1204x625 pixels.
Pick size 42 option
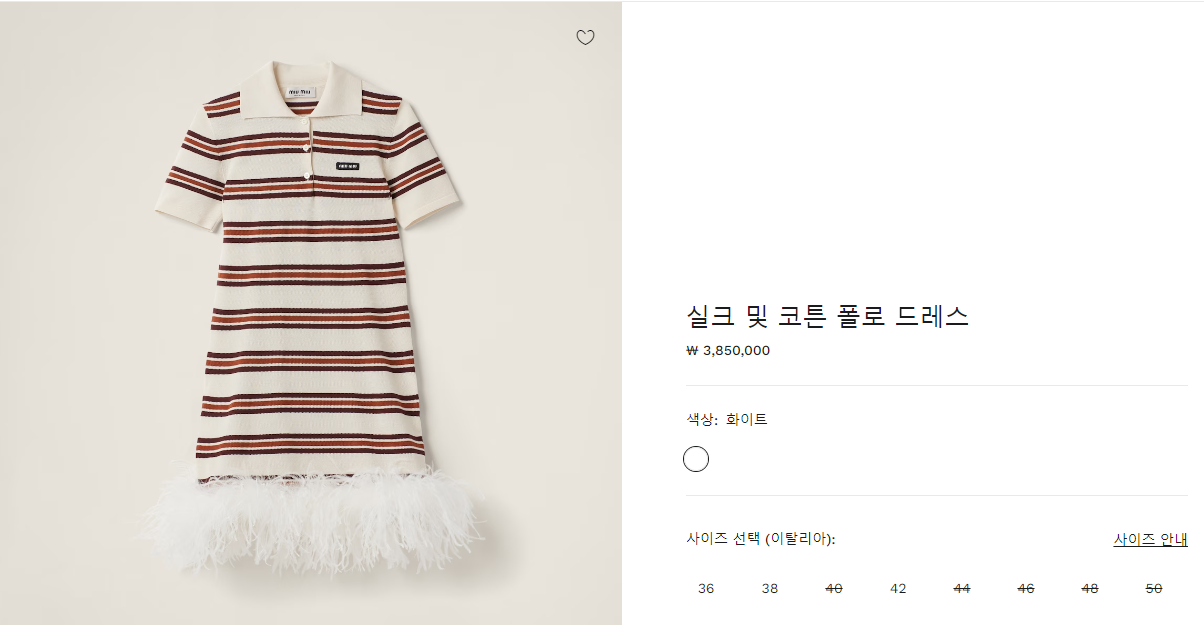coord(898,588)
